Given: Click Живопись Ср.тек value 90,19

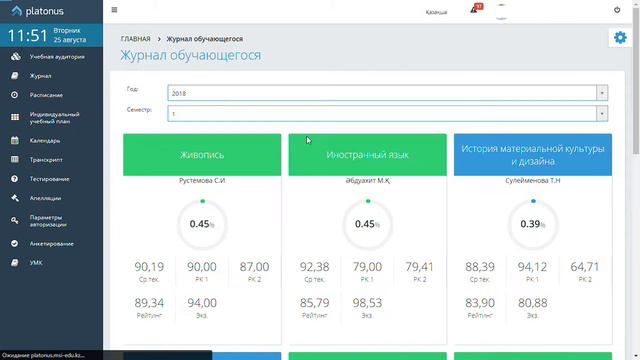Looking at the screenshot, I should [149, 267].
